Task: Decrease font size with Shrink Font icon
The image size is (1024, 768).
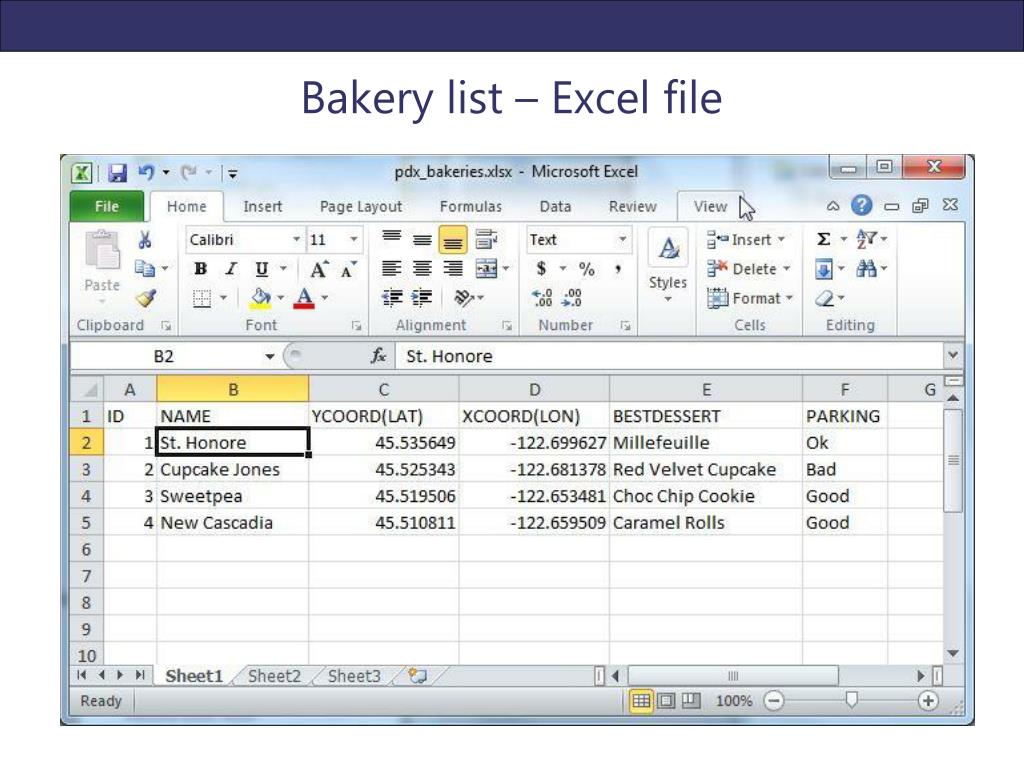Action: [348, 269]
